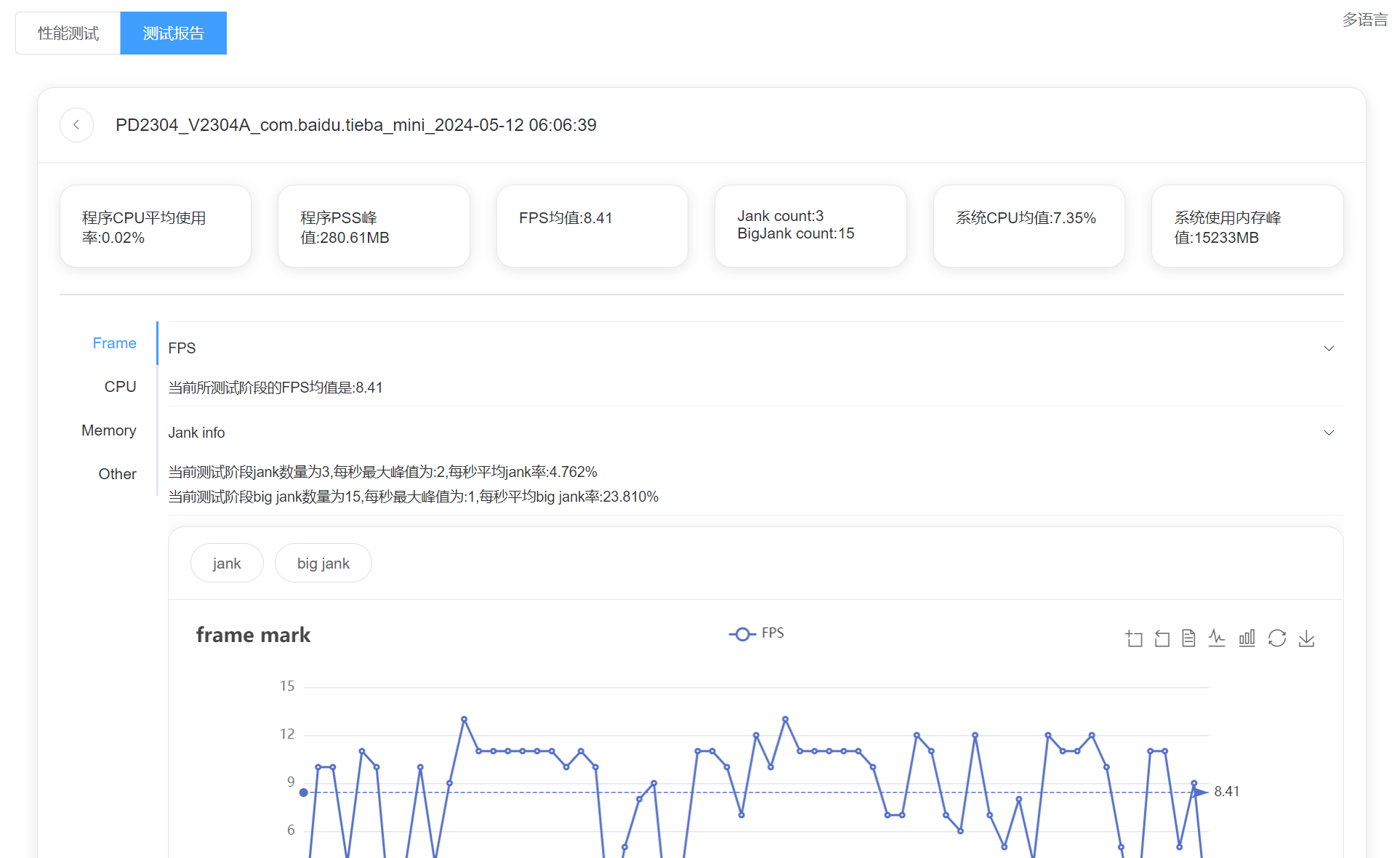Click the zoom reset (back) chart icon

[1162, 638]
